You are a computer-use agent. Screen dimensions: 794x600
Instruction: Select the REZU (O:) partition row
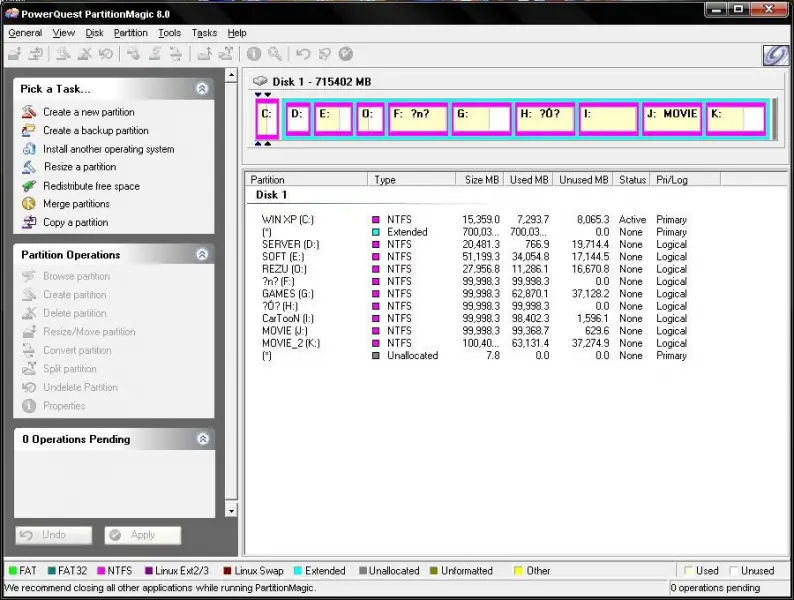click(474, 269)
